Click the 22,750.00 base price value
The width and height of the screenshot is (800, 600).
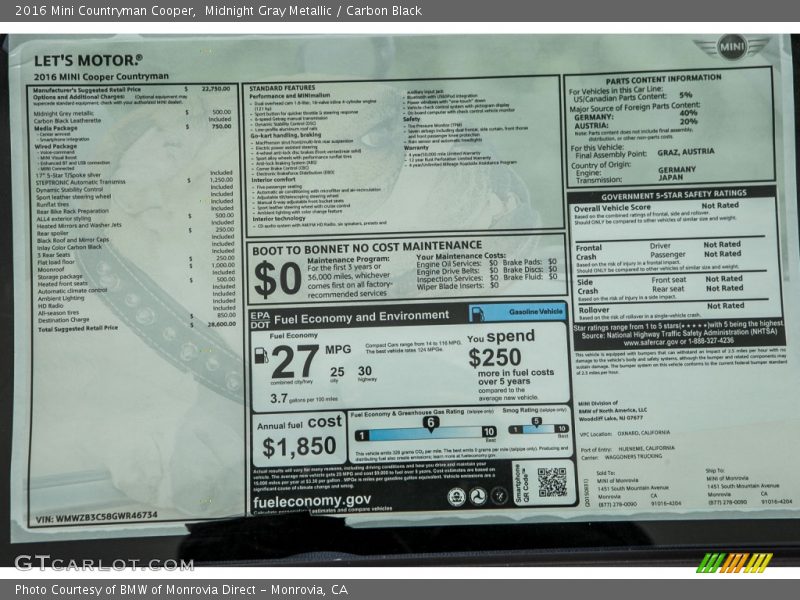216,89
